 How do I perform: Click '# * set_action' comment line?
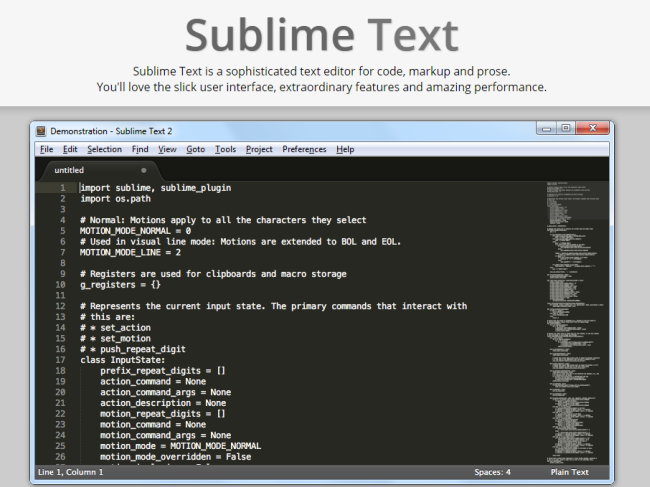pos(115,328)
